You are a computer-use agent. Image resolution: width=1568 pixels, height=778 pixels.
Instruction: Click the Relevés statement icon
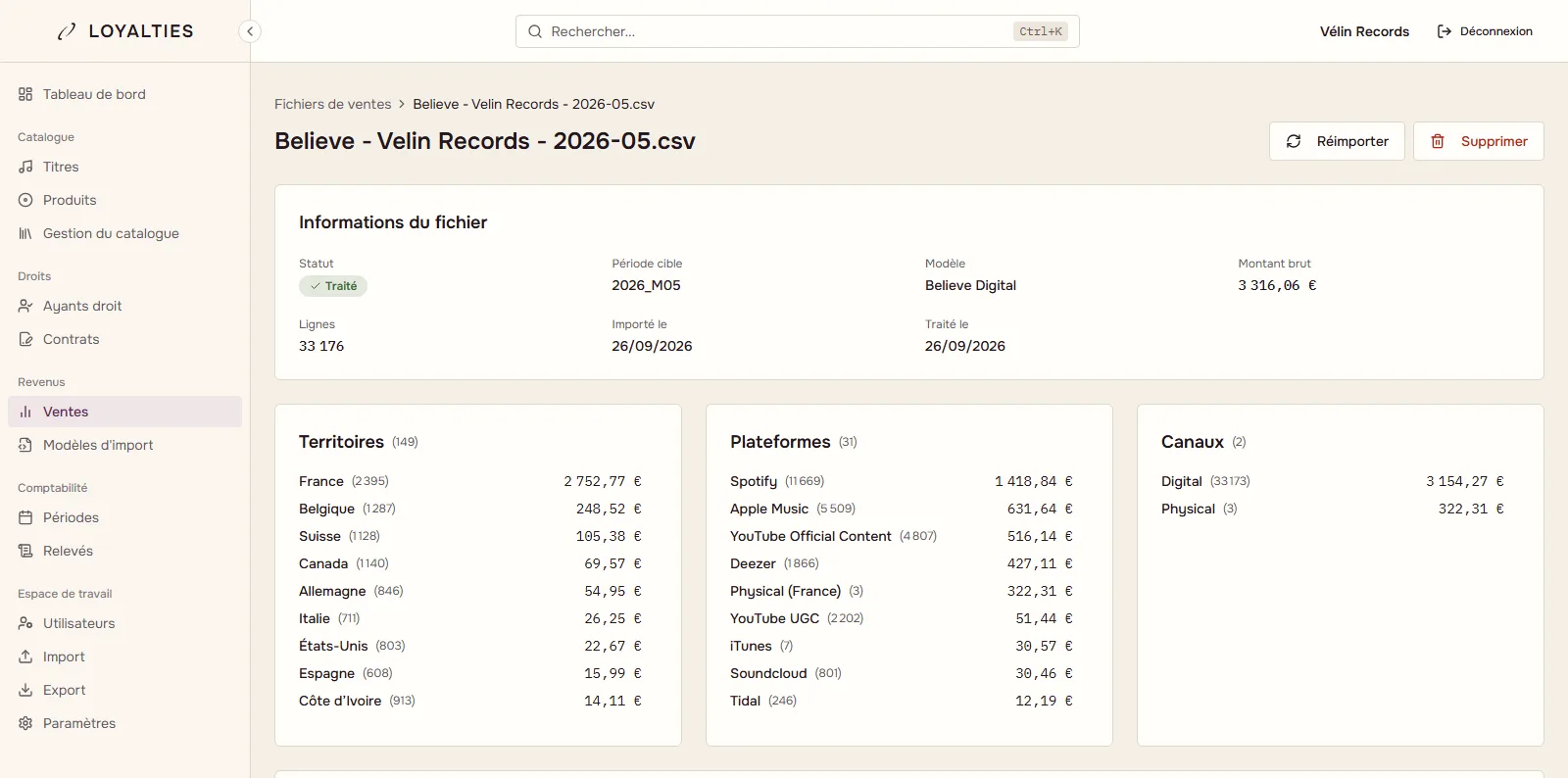(25, 551)
